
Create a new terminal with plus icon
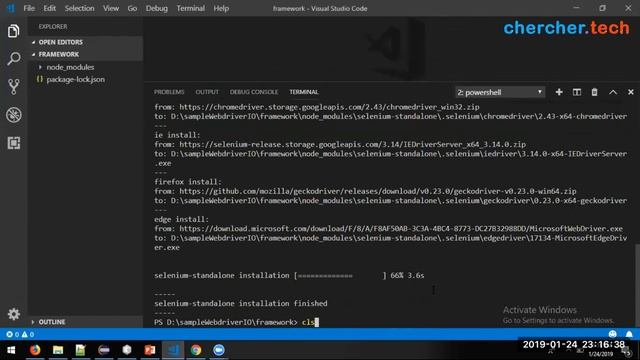tap(559, 92)
